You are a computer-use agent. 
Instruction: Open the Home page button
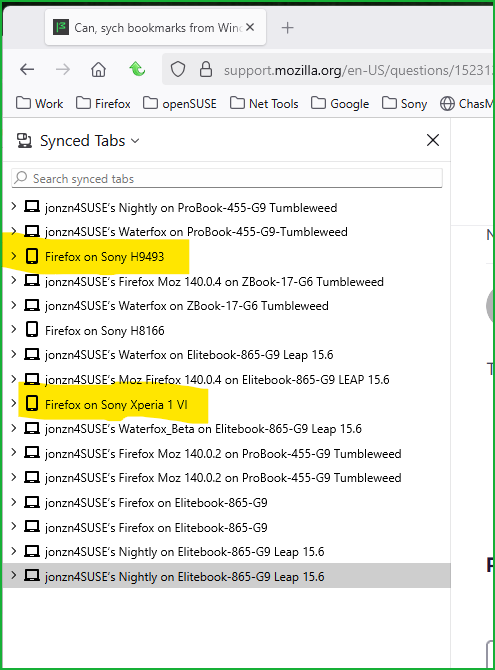tap(98, 69)
